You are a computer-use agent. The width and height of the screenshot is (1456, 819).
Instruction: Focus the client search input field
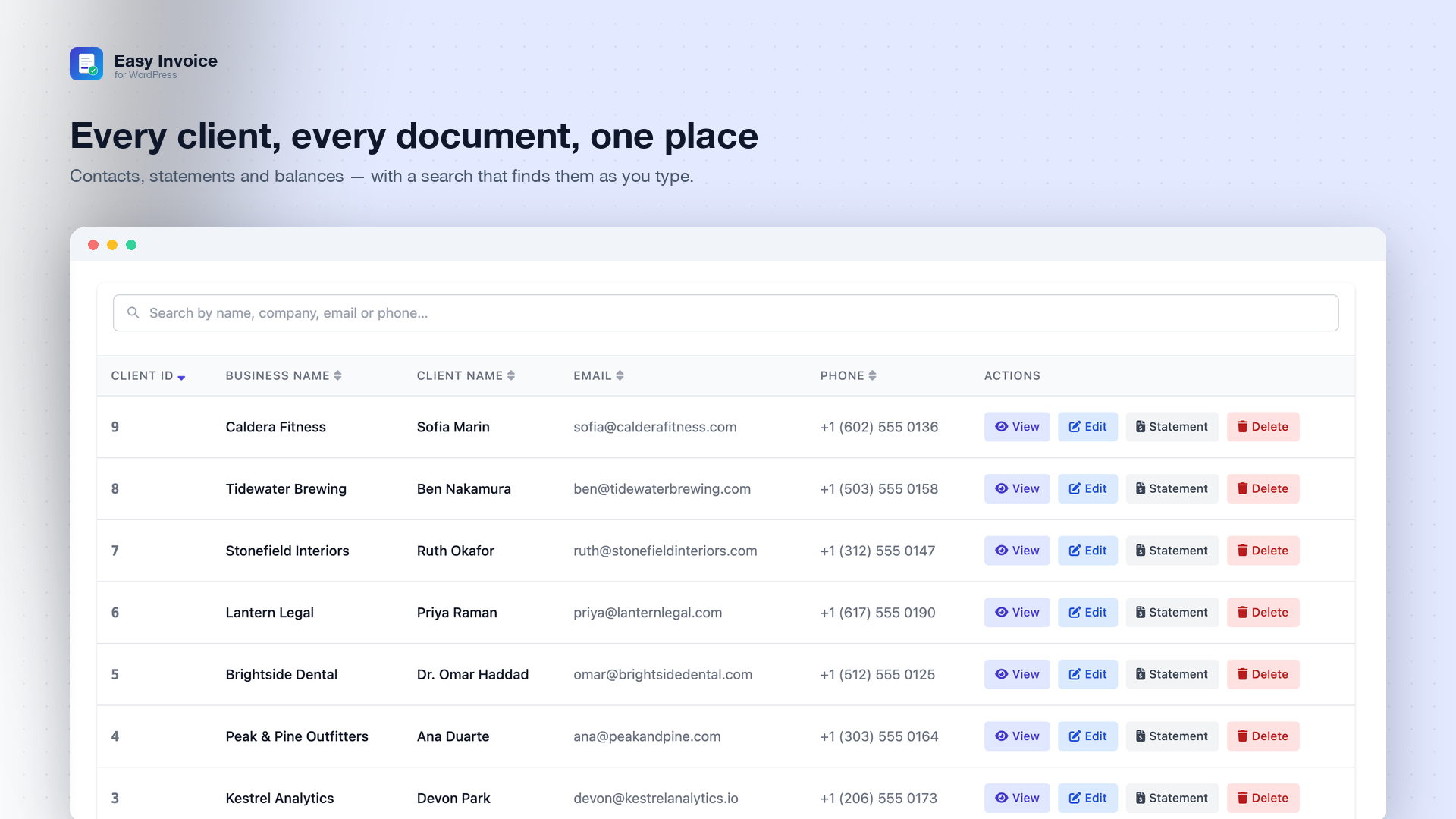(x=726, y=313)
